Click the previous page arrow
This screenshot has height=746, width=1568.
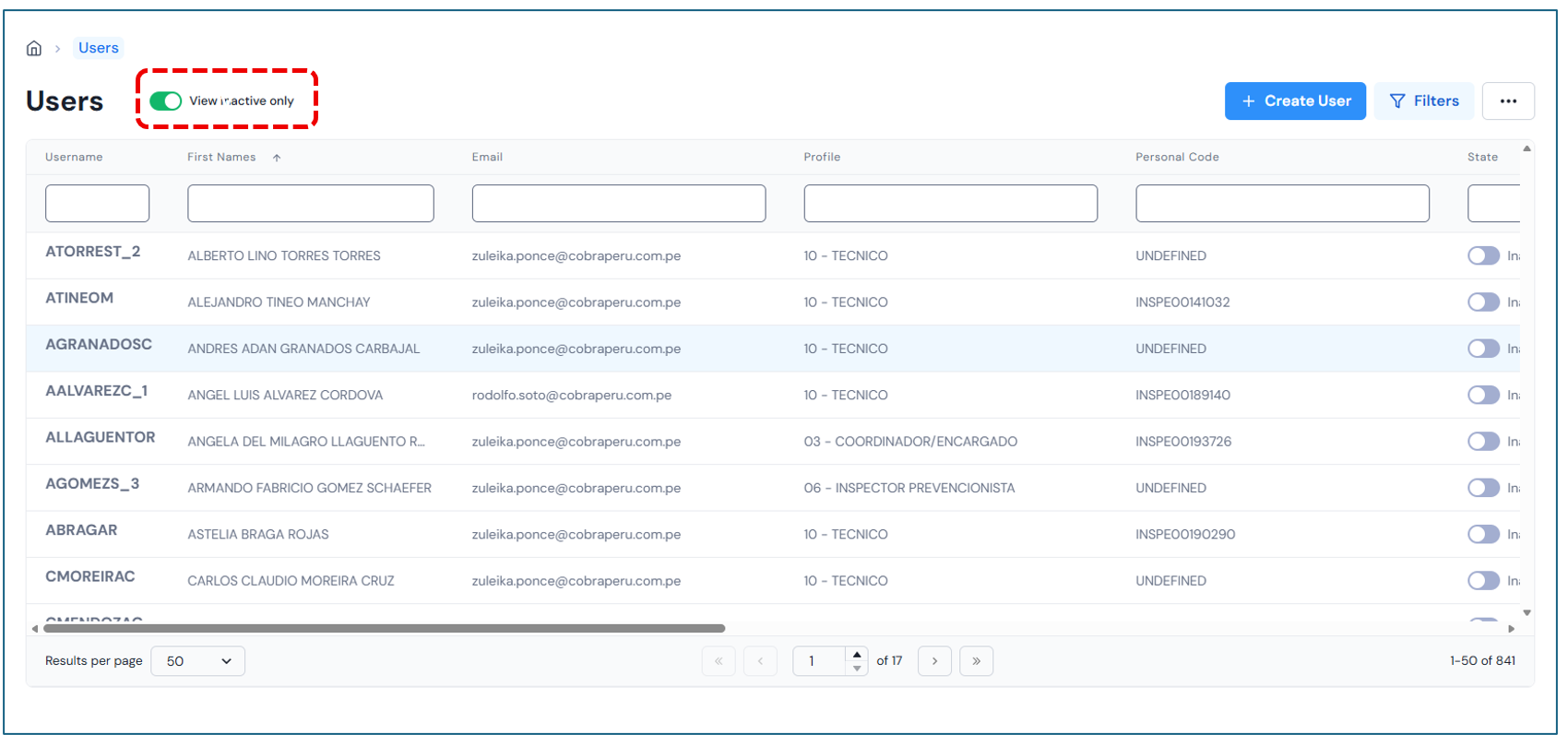point(760,661)
